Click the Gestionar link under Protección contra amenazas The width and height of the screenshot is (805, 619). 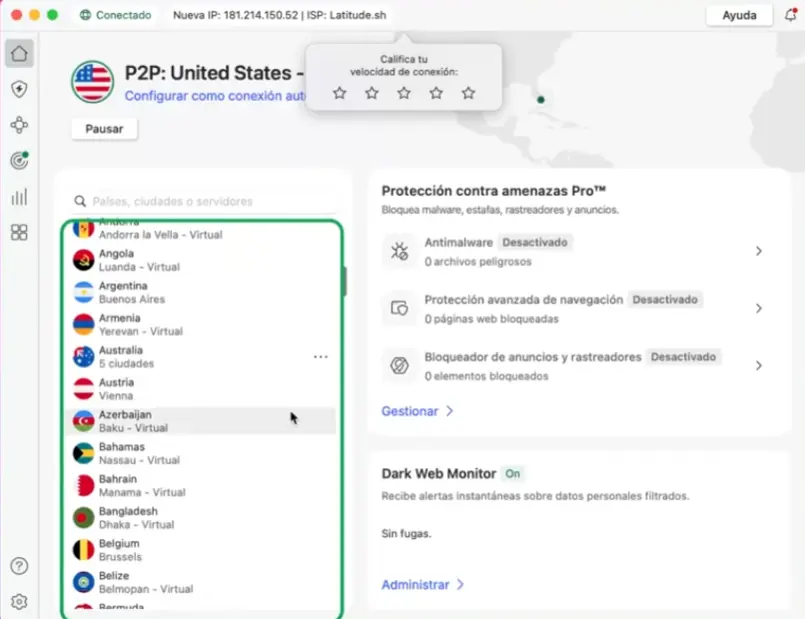coord(411,410)
